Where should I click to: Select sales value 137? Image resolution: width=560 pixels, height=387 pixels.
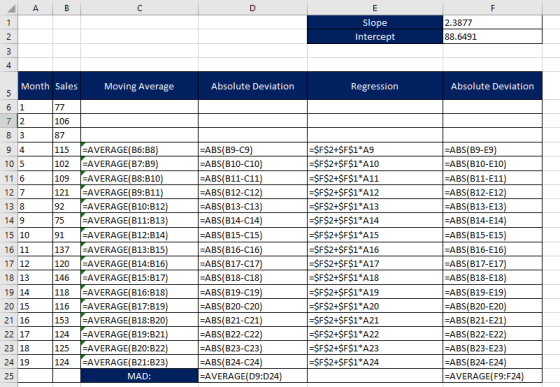coord(67,249)
